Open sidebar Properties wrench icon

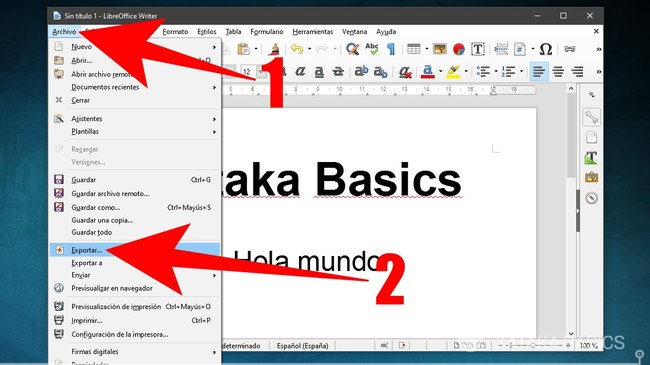click(x=592, y=117)
